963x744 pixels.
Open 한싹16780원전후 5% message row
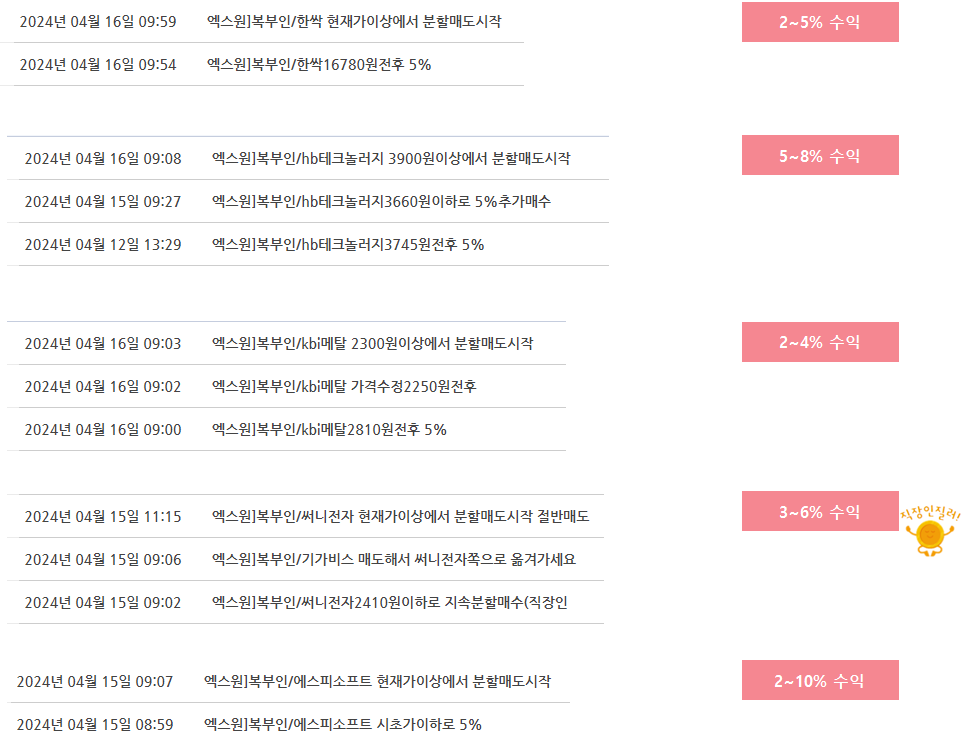268,65
